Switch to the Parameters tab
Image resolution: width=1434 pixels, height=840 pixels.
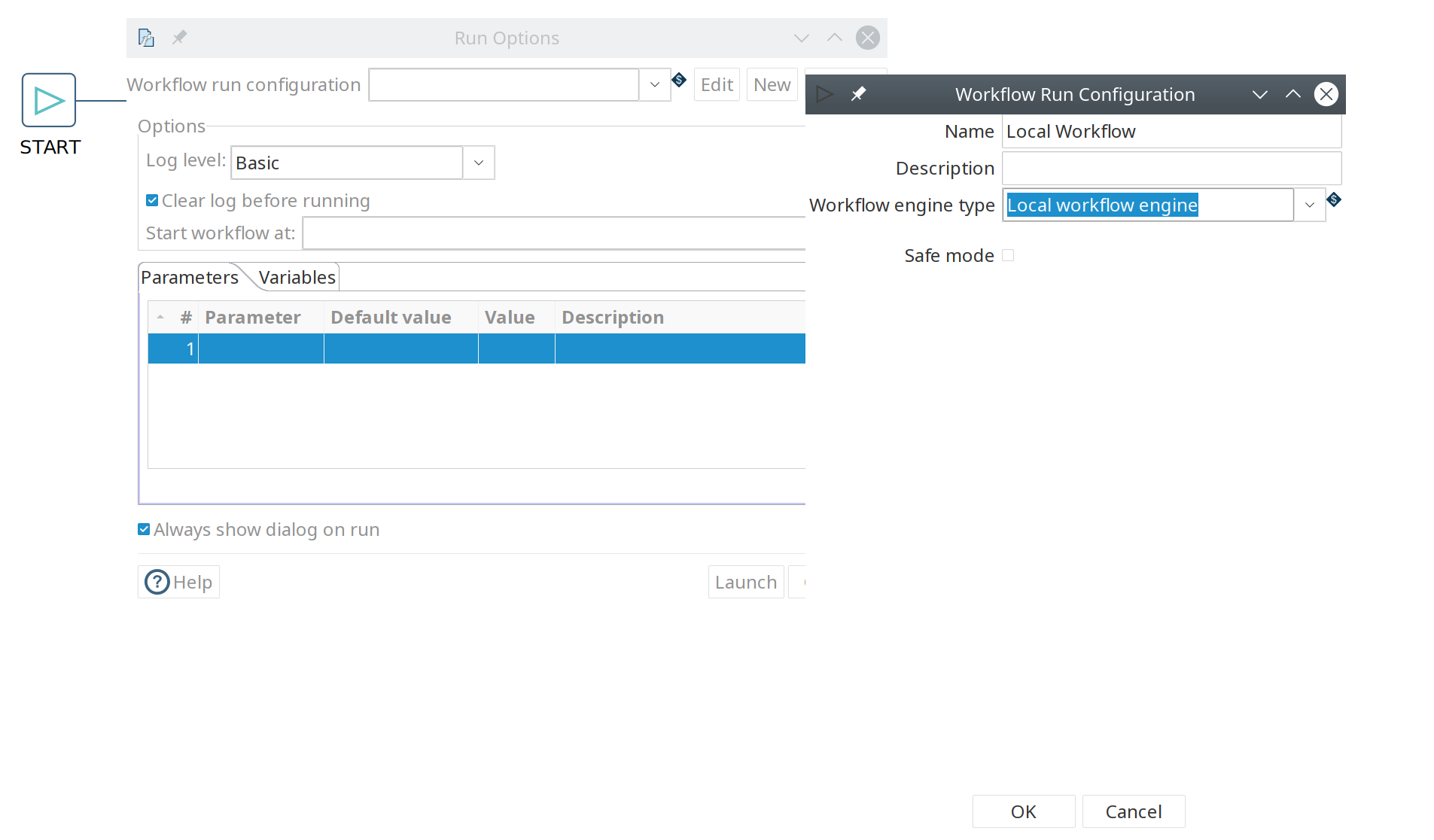click(x=189, y=277)
